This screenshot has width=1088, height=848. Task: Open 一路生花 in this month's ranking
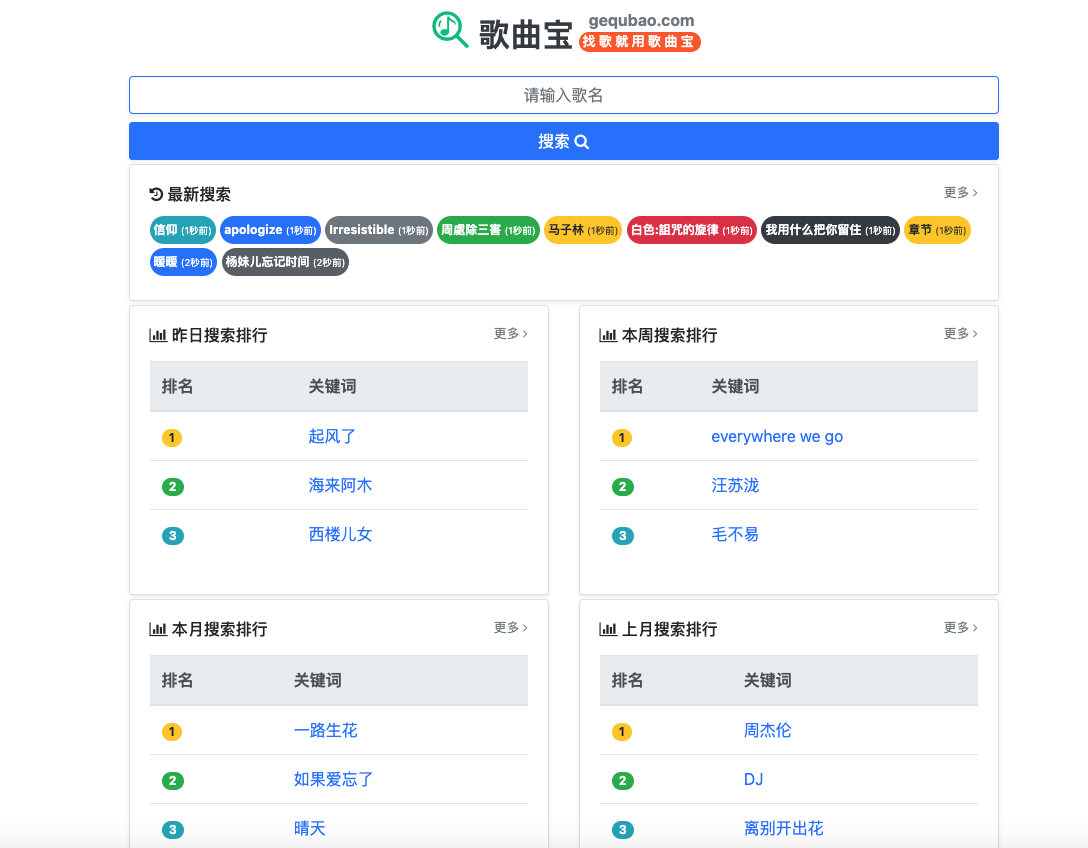(x=325, y=730)
